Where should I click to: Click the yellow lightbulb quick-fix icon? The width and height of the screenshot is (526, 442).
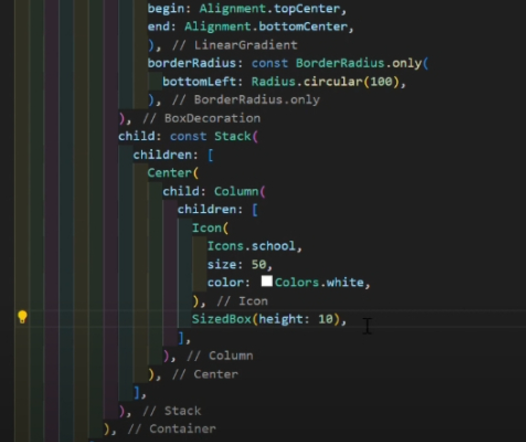(22, 317)
